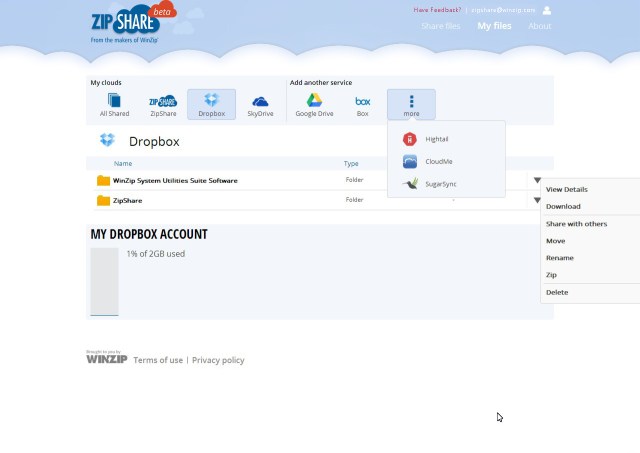Click the Have Feedback? link

437,10
